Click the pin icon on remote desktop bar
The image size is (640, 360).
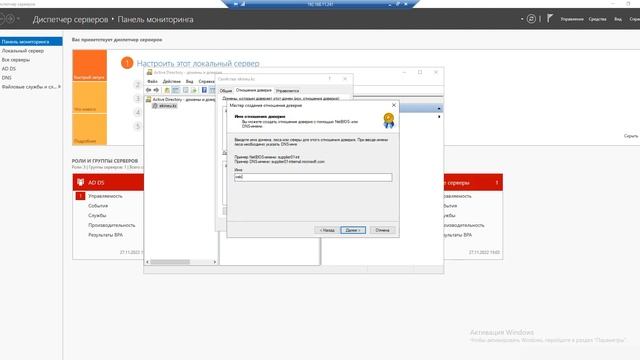(x=236, y=4)
